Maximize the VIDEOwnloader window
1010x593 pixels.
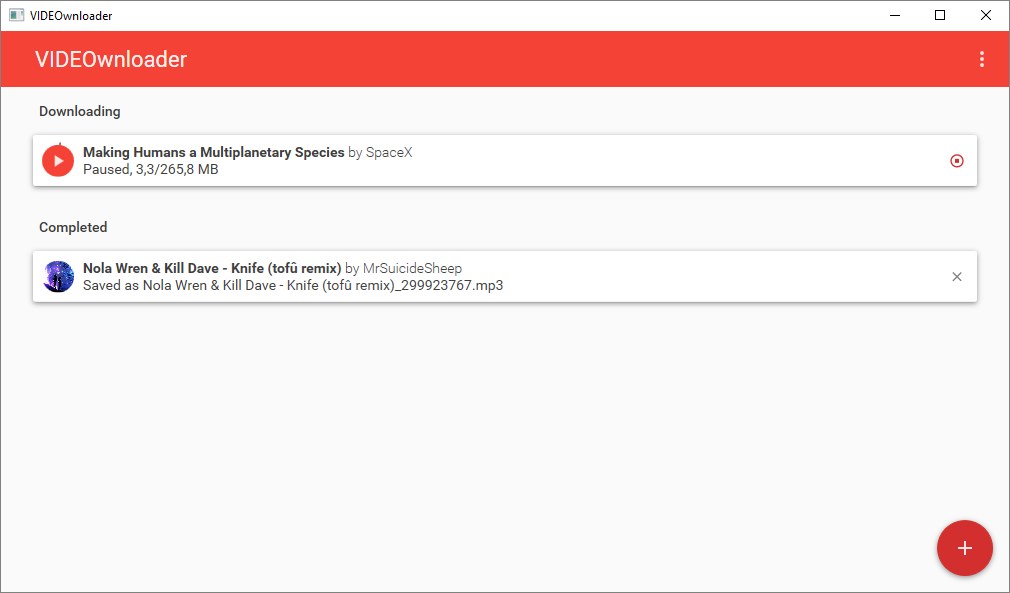click(x=940, y=15)
